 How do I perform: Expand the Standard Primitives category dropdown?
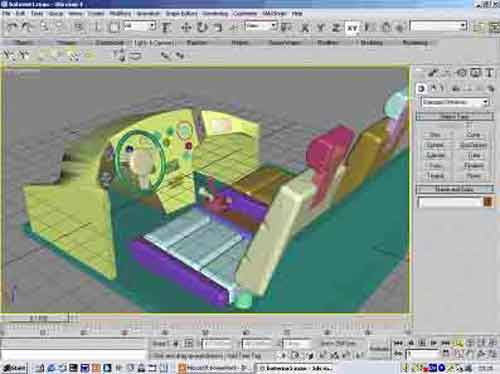point(455,102)
